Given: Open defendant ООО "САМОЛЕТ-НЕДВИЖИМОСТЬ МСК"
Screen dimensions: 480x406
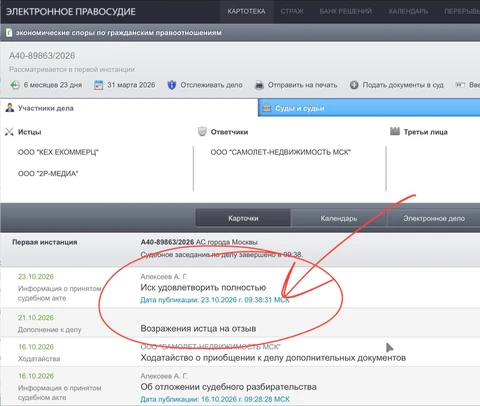Looking at the screenshot, I should click(281, 152).
